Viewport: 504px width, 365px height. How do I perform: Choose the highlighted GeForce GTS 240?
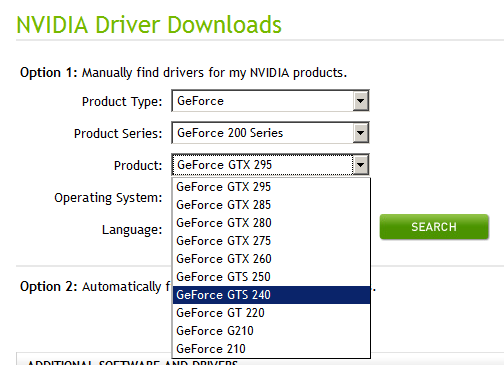[x=271, y=295]
